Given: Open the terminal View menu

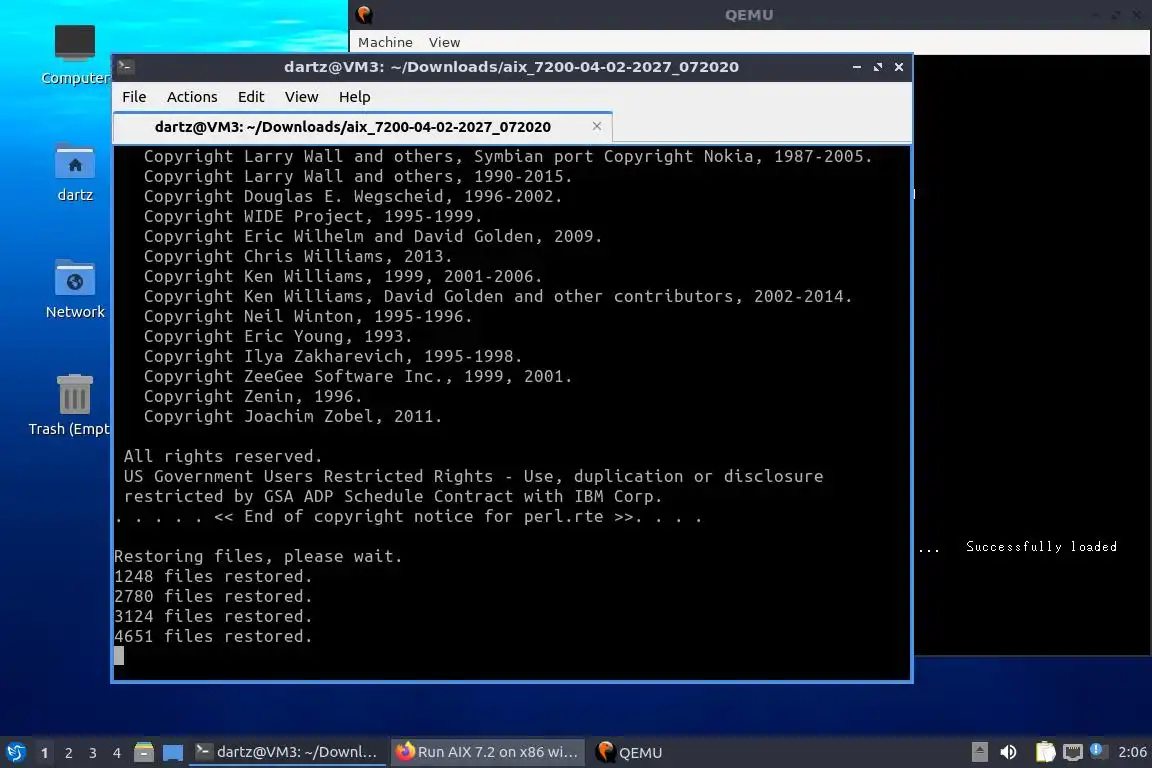Looking at the screenshot, I should pyautogui.click(x=301, y=96).
